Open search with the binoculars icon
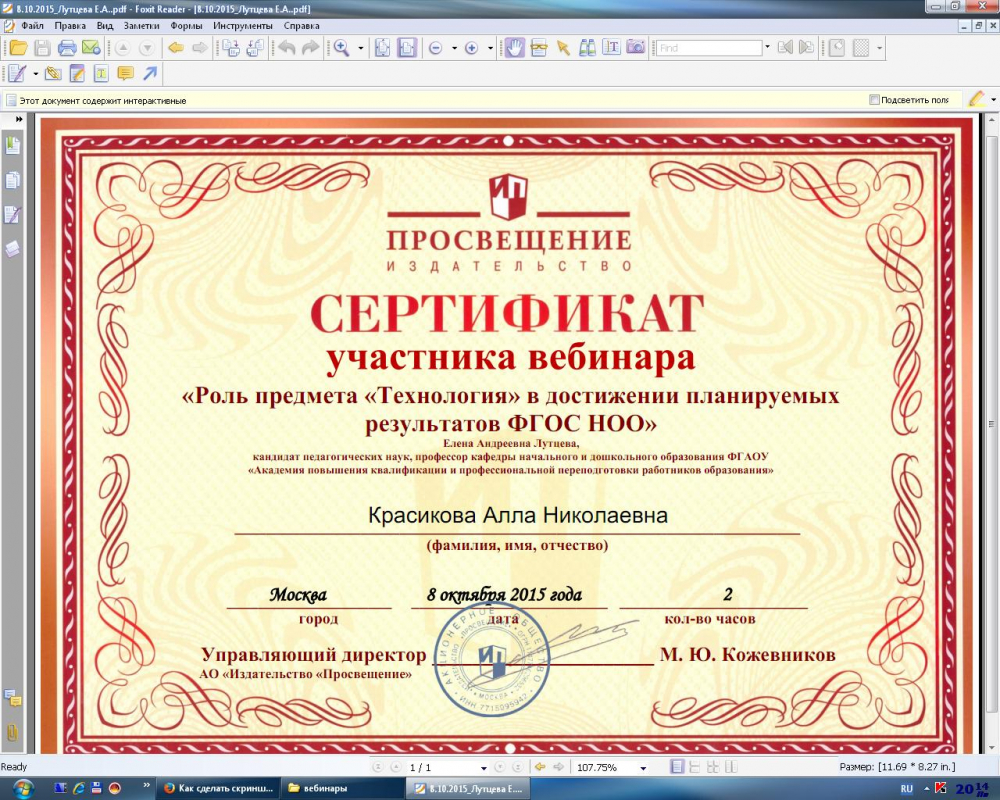 587,48
